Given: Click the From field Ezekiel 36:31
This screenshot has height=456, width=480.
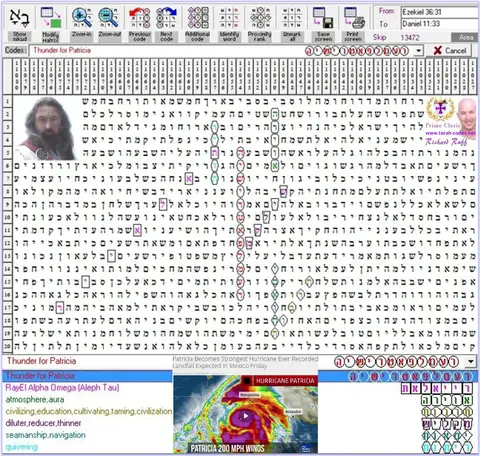Looking at the screenshot, I should [x=440, y=12].
